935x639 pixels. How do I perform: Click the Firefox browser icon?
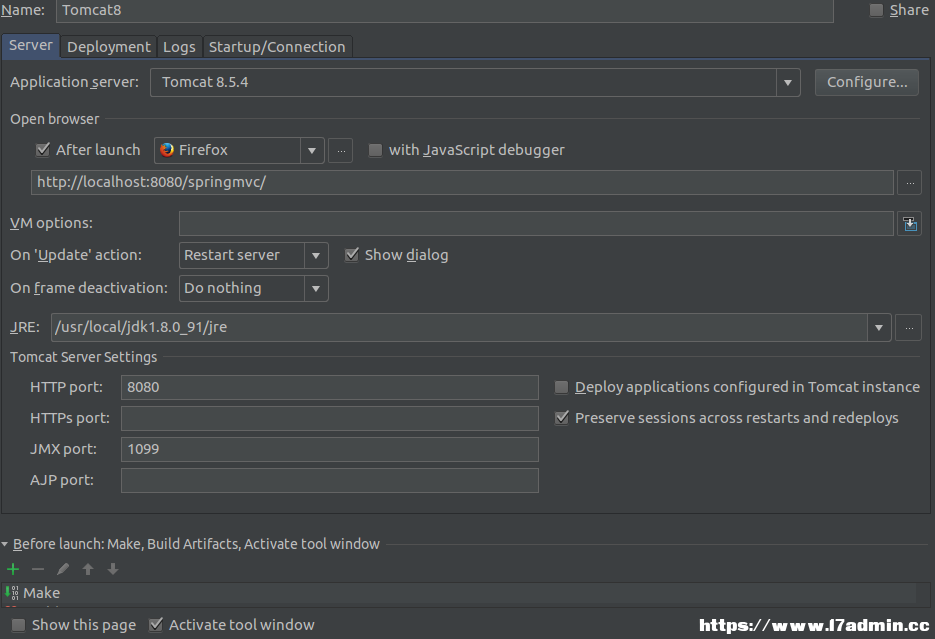[167, 150]
